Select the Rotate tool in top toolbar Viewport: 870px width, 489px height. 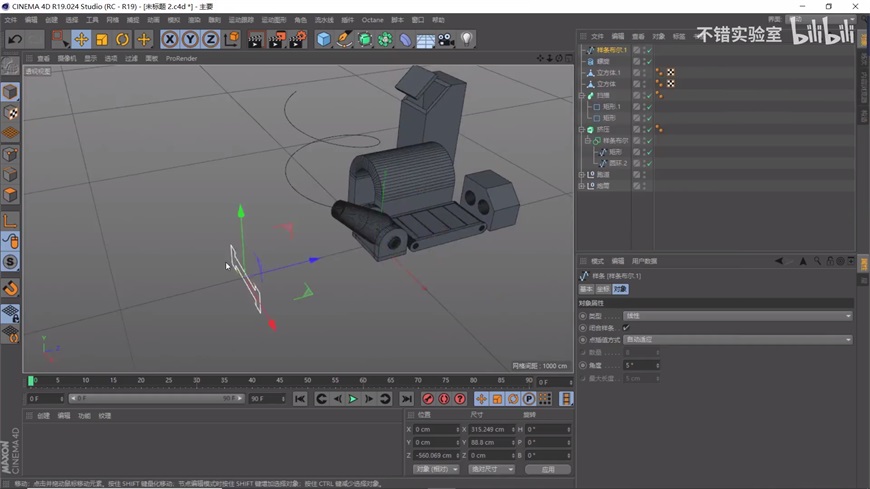click(122, 40)
